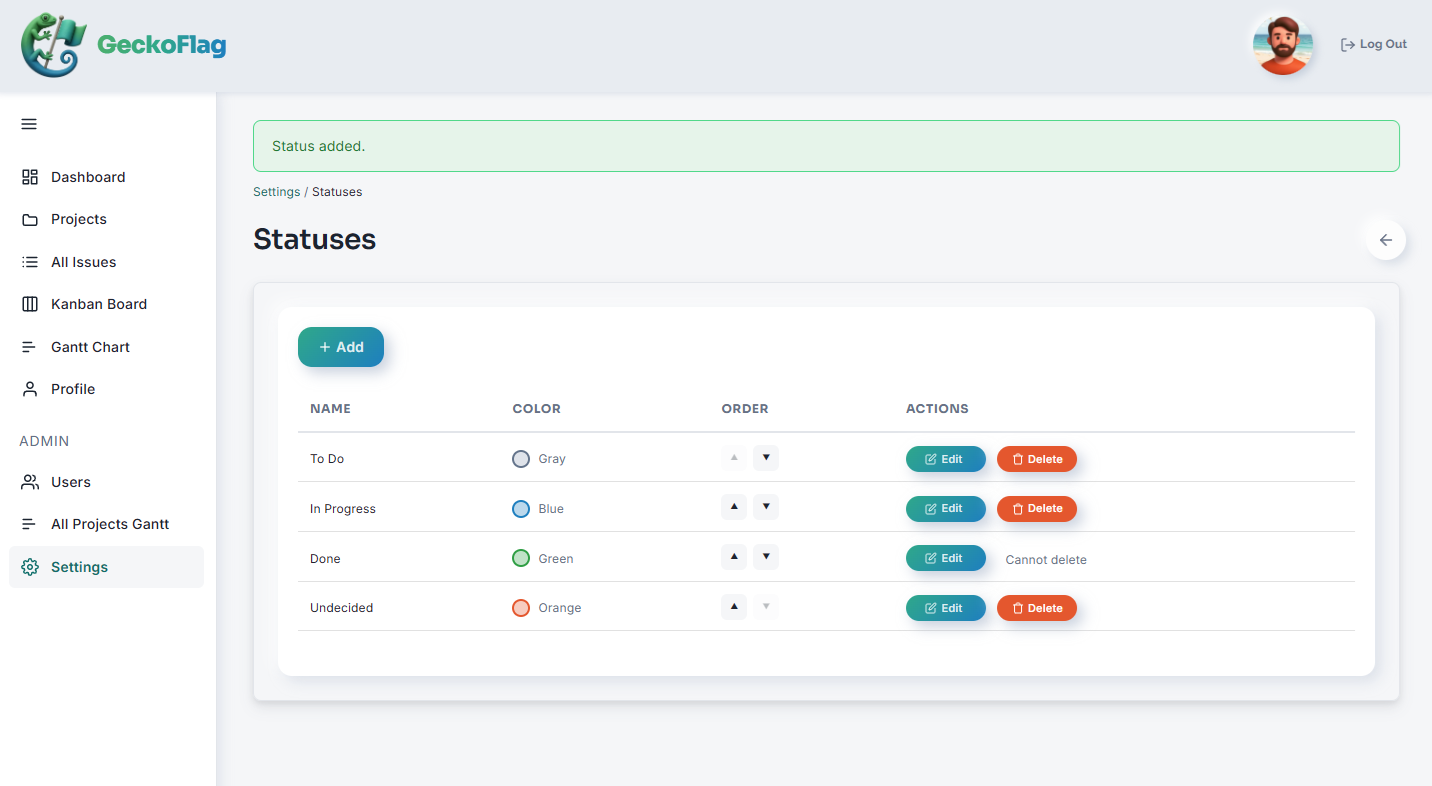Screen dimensions: 1432x786
Task: Navigate to All Issues
Action: [107, 262]
